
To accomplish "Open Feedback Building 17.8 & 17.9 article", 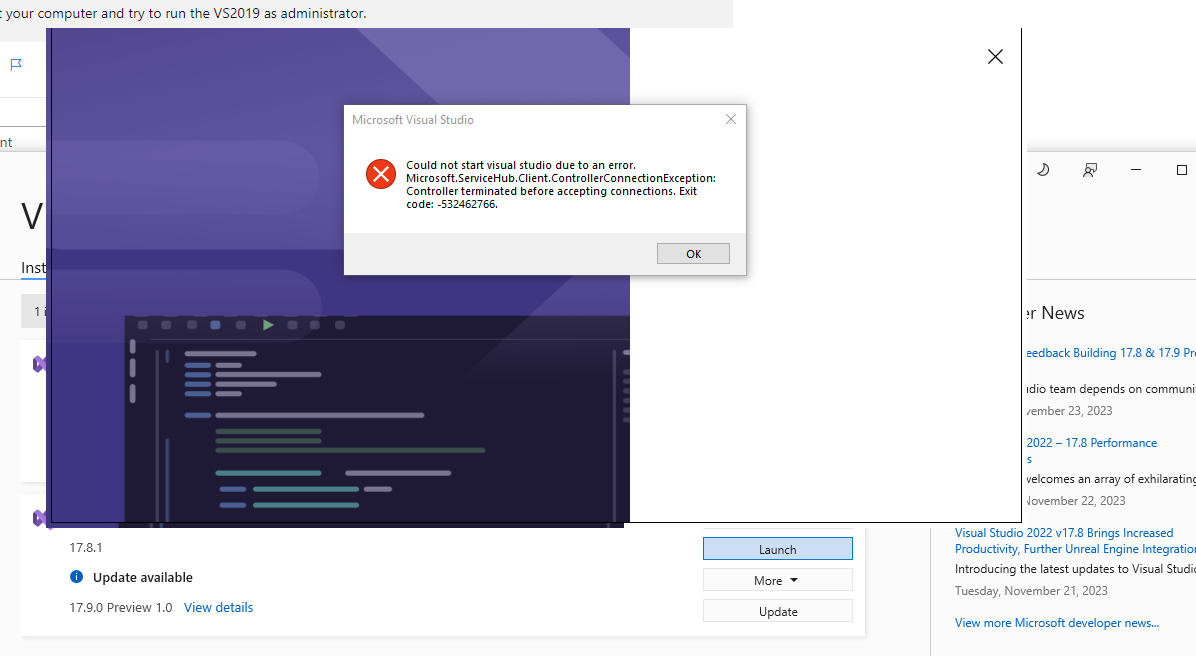I will click(x=1111, y=352).
